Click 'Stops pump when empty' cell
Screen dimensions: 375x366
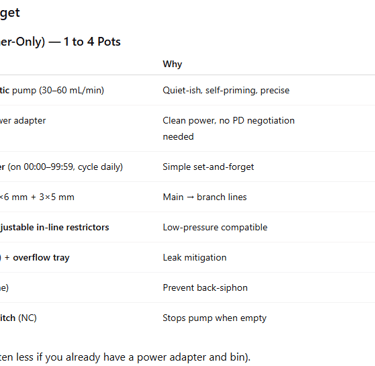pyautogui.click(x=214, y=318)
